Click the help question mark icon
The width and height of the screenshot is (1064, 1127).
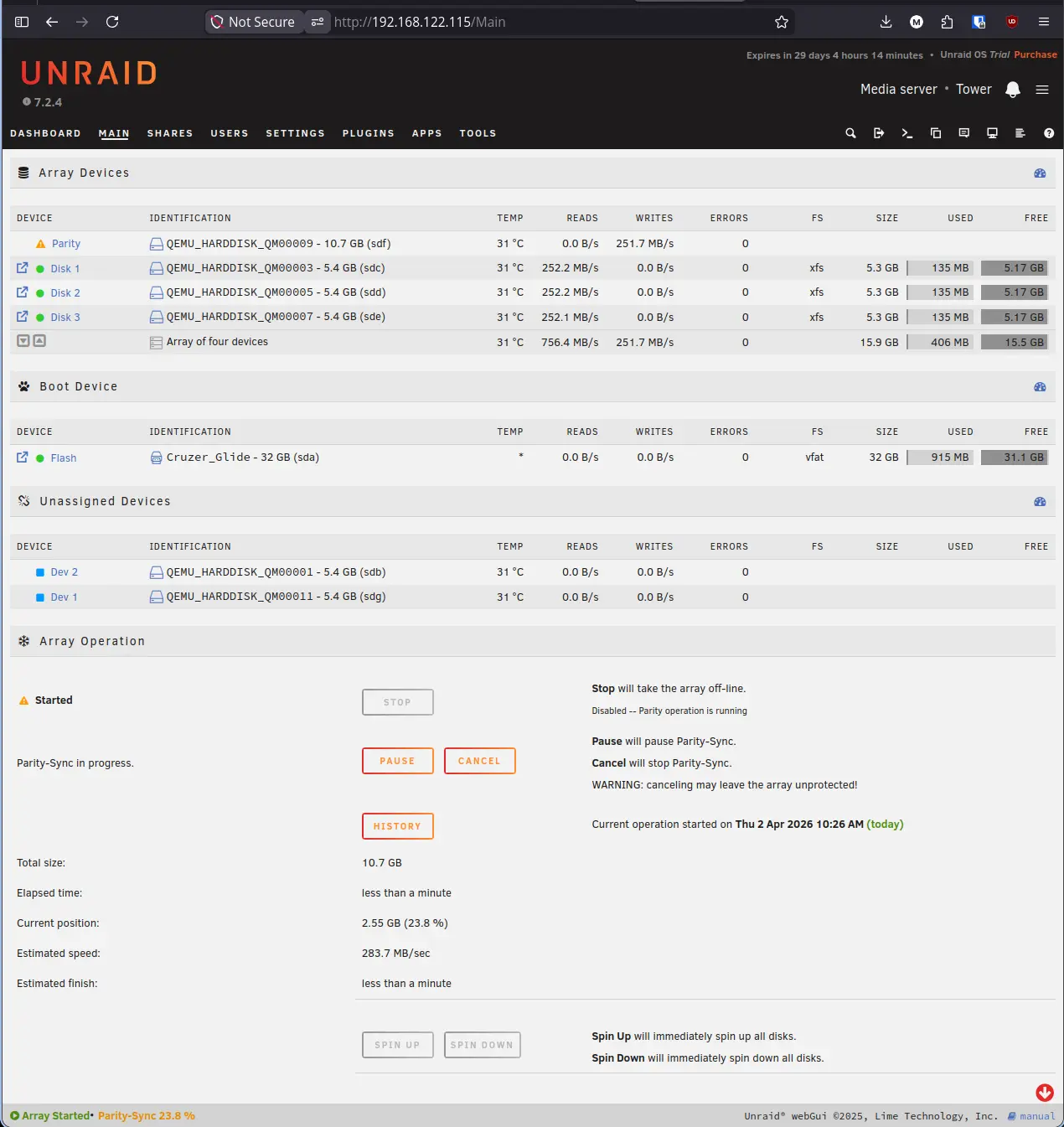pos(1049,133)
